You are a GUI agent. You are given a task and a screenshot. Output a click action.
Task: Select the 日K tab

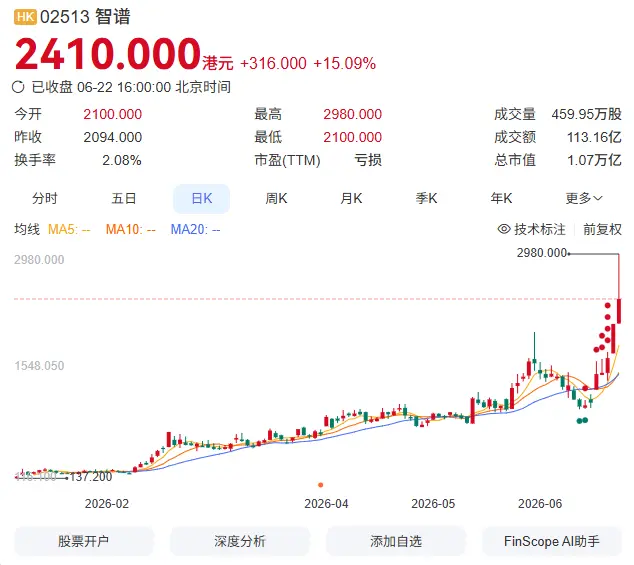201,199
